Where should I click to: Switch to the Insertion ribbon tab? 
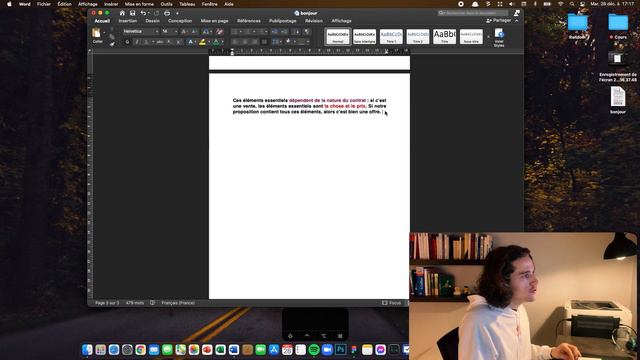(128, 21)
